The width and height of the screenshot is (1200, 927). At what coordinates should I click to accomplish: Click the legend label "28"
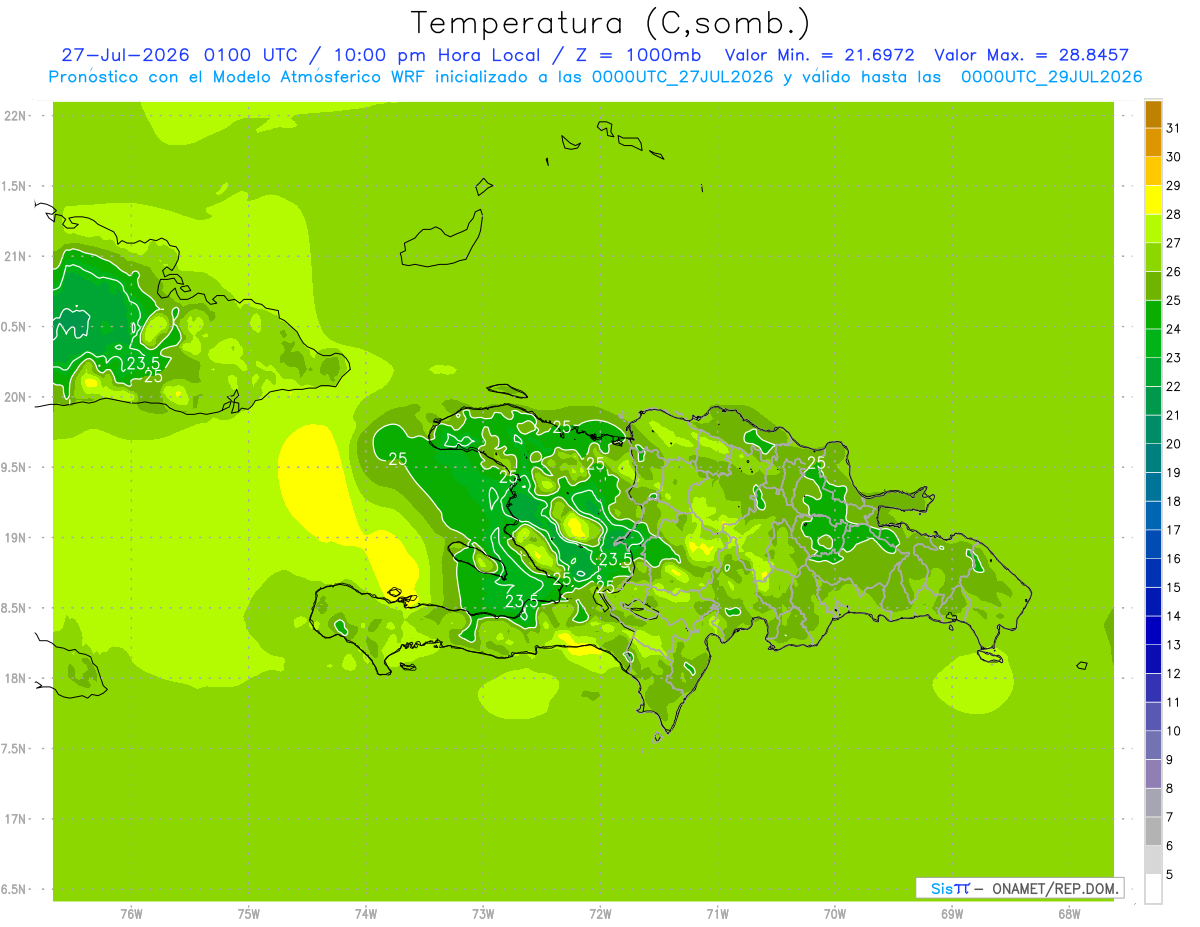point(1173,215)
